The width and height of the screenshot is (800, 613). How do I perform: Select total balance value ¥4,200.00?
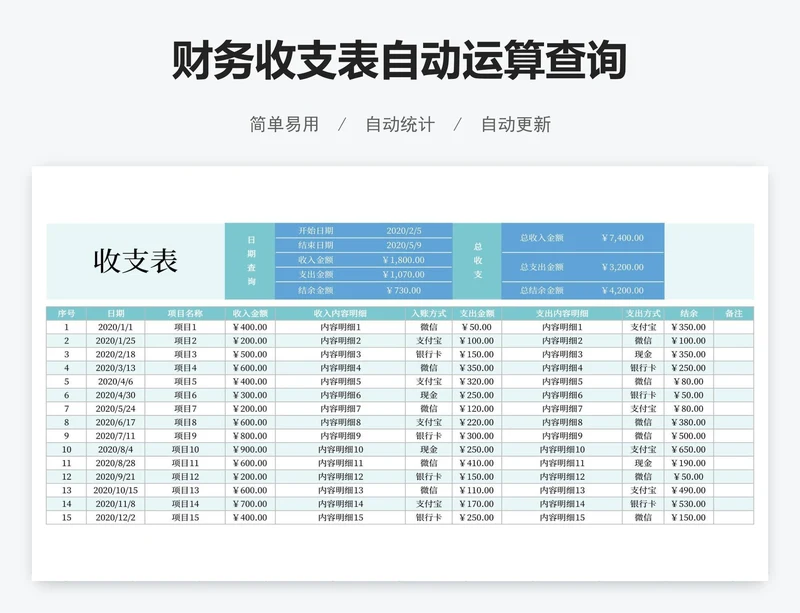622,290
